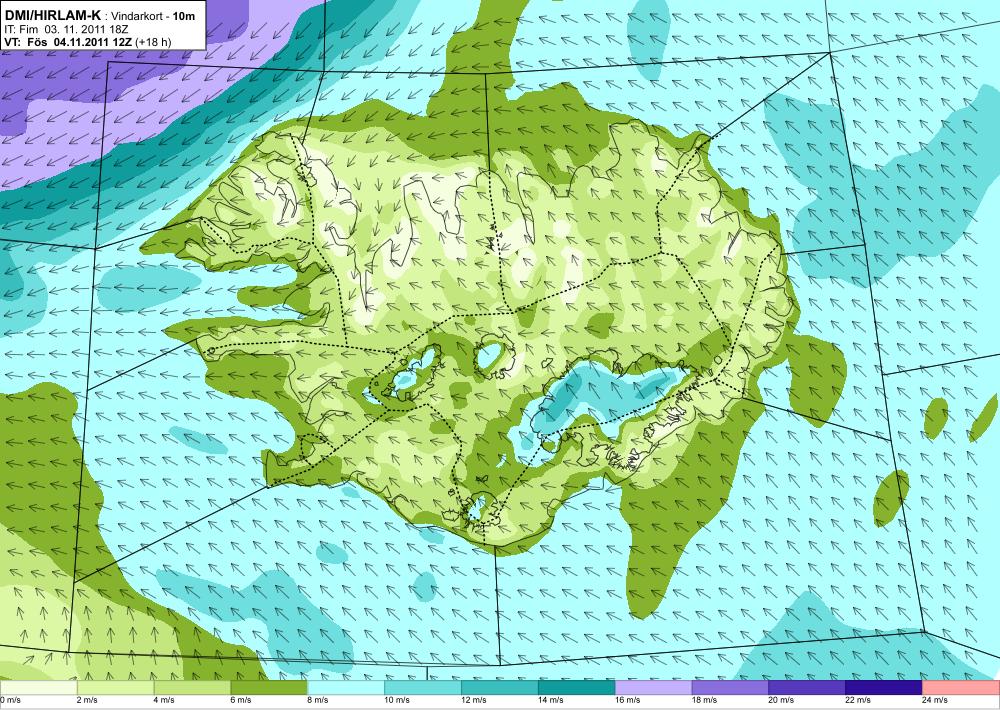Choose the dark indigo swatch for 22–24 m/s

coord(884,688)
